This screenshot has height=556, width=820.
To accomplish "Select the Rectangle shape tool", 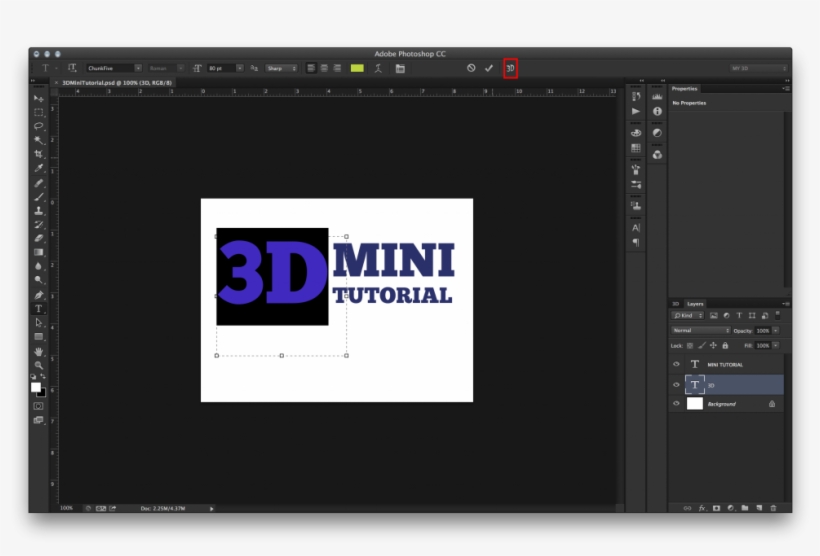I will [x=38, y=337].
